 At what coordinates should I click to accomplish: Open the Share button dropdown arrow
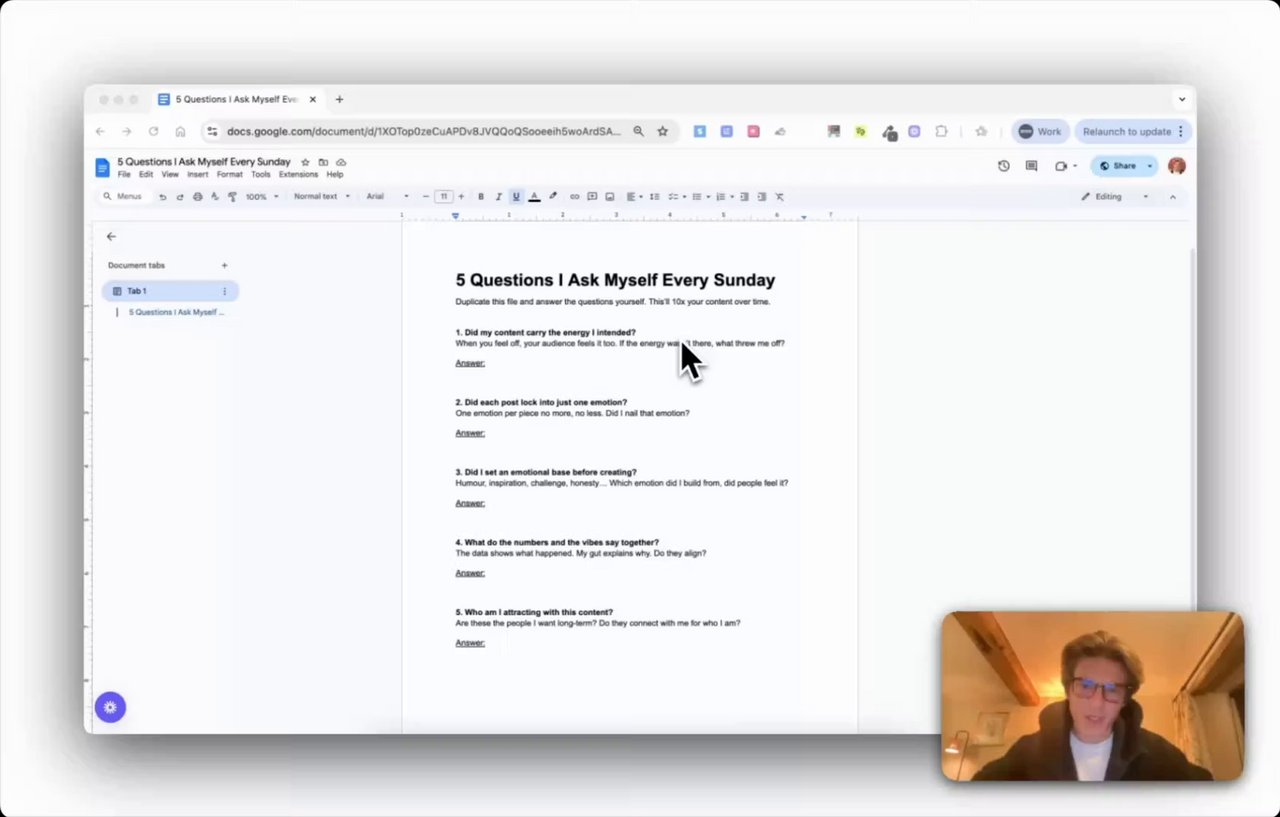click(1150, 166)
